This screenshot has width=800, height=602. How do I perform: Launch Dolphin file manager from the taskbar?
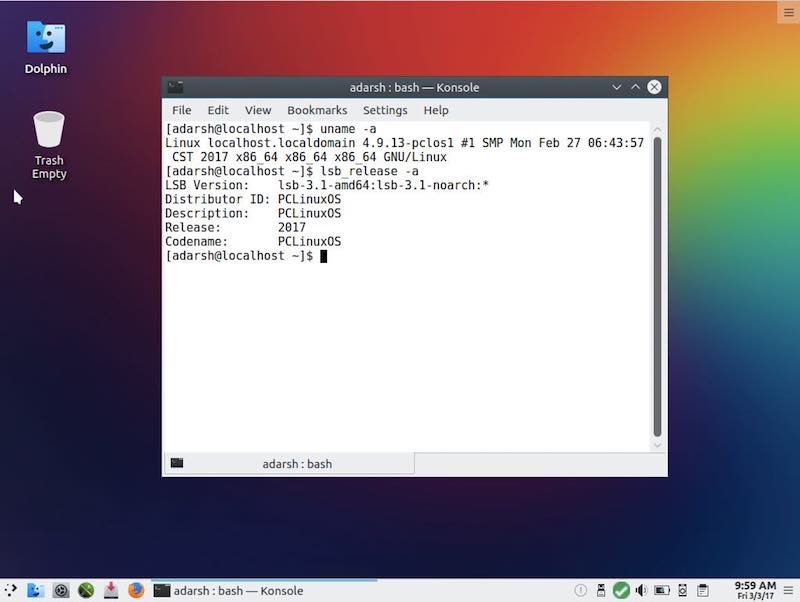[35, 590]
